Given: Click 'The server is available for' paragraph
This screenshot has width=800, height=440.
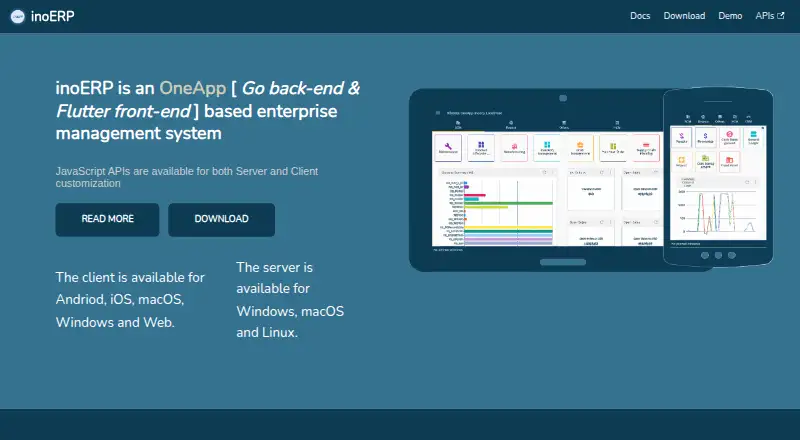Looking at the screenshot, I should (x=290, y=300).
